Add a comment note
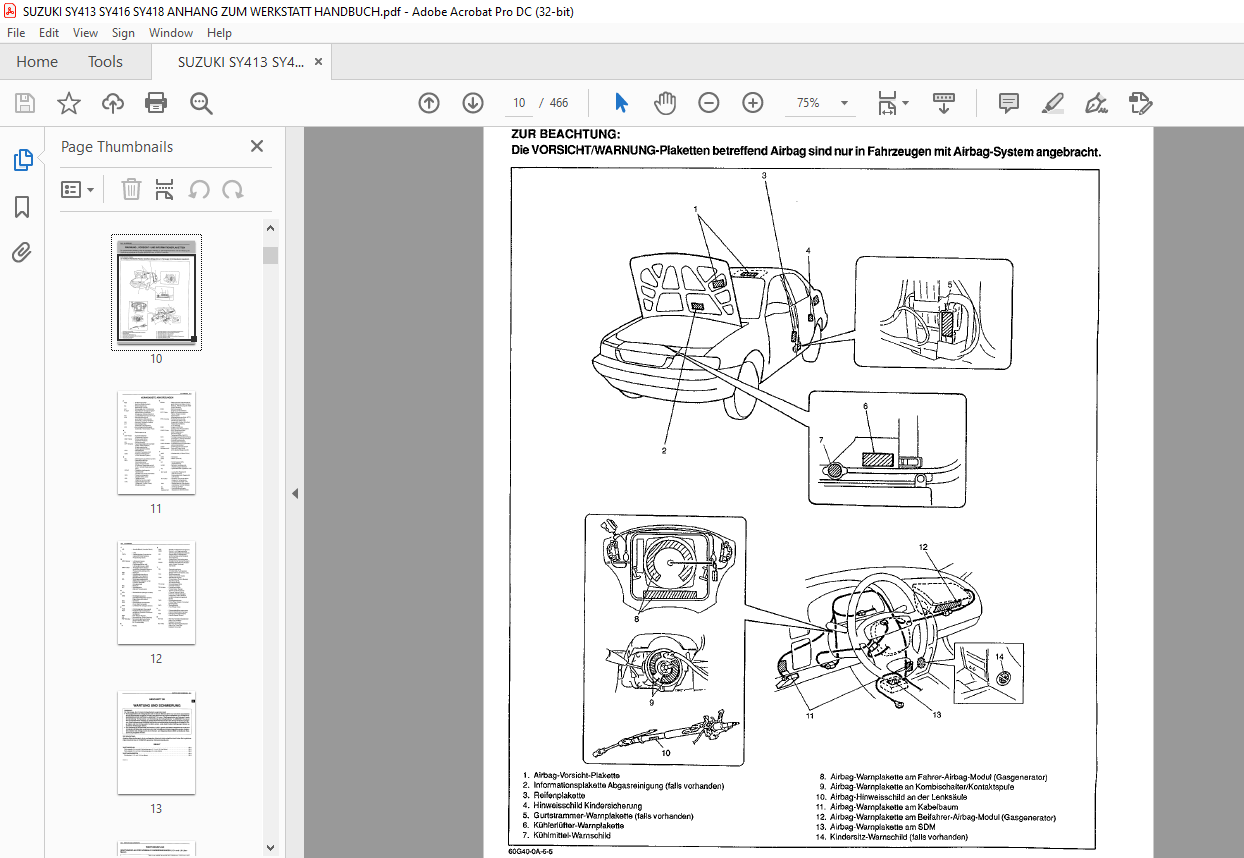The height and width of the screenshot is (858, 1244). click(x=1009, y=103)
